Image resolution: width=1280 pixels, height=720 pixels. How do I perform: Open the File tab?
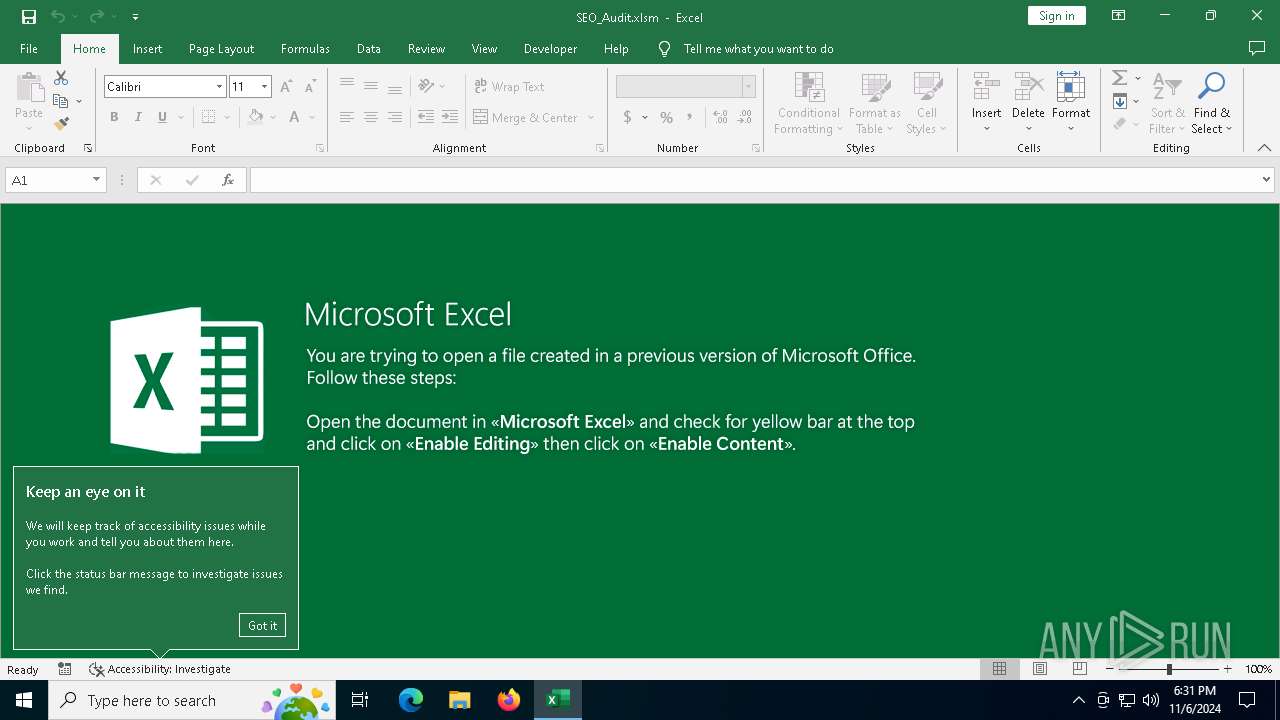[29, 49]
